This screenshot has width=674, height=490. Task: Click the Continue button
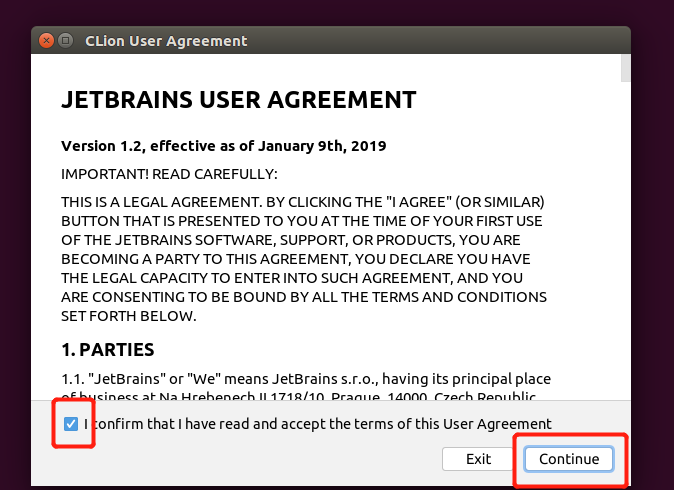(x=569, y=459)
